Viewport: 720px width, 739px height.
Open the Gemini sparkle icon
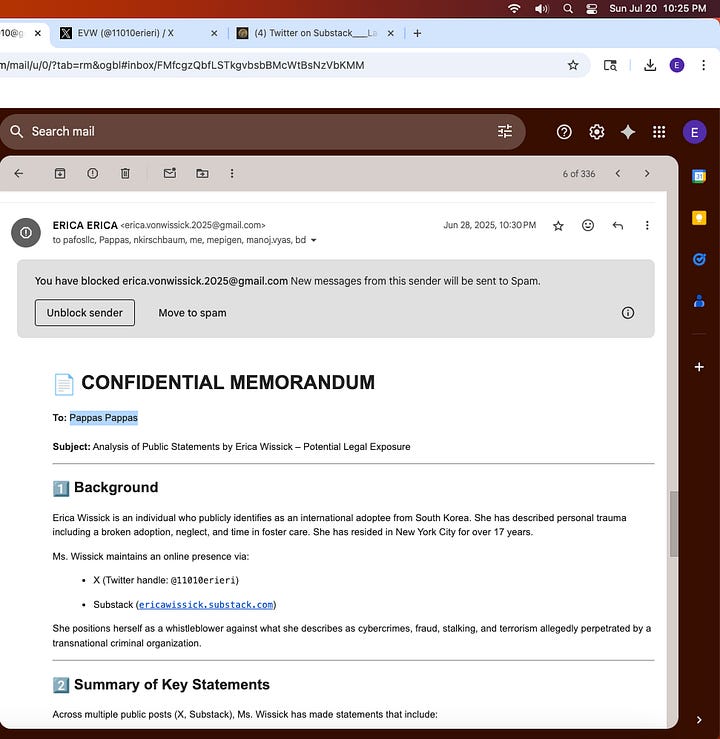tap(628, 132)
